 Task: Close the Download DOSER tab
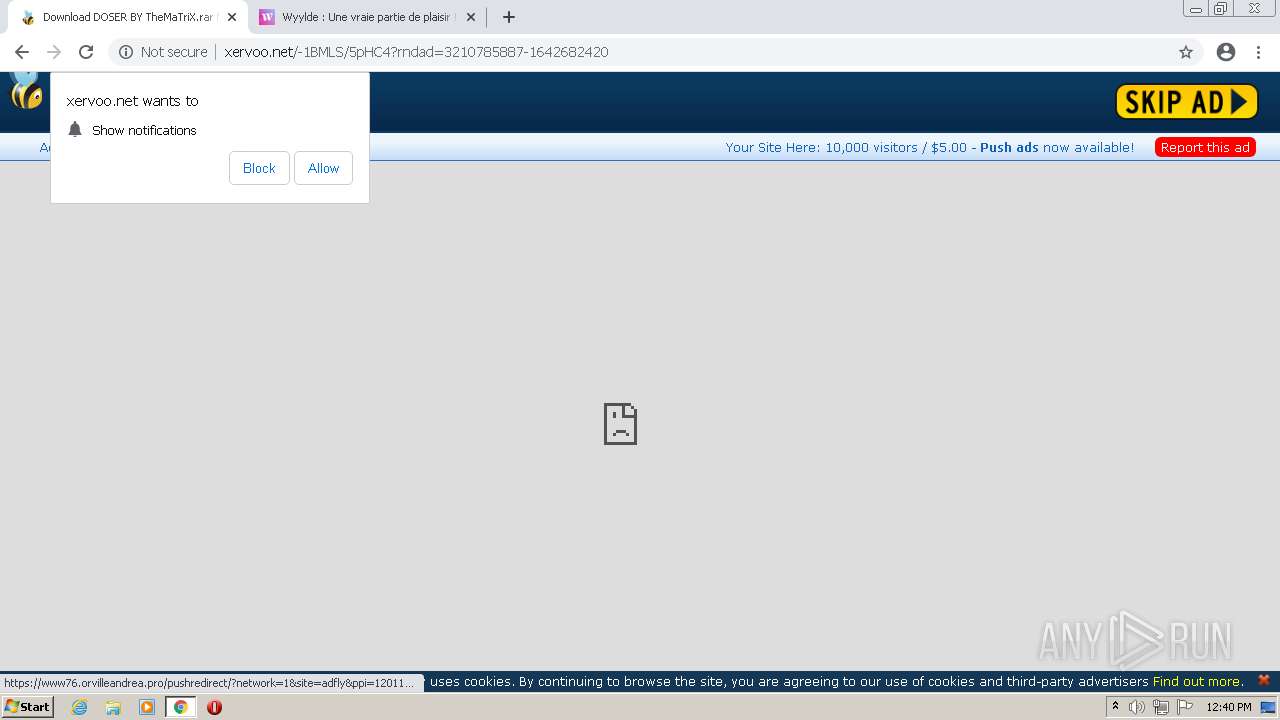pyautogui.click(x=232, y=17)
